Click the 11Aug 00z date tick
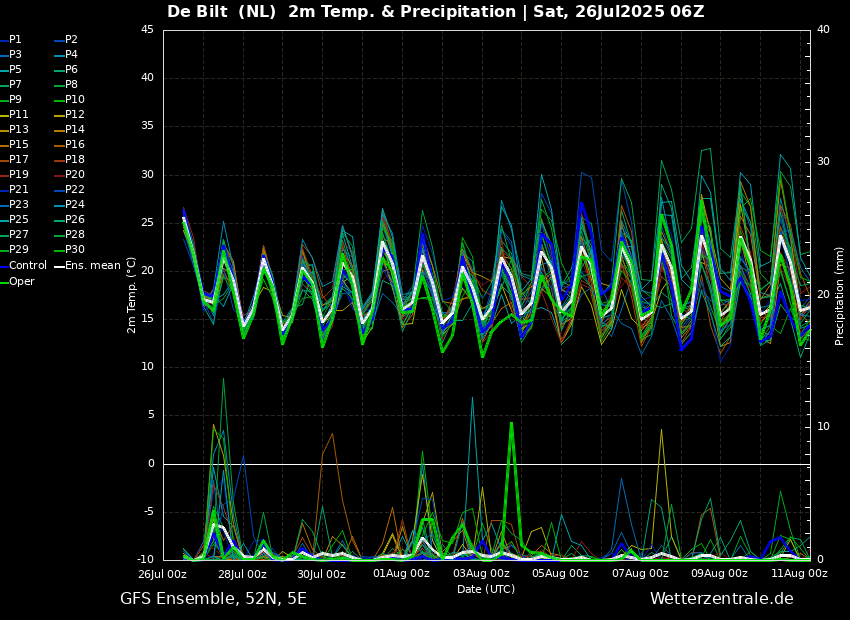The image size is (850, 620). [799, 573]
